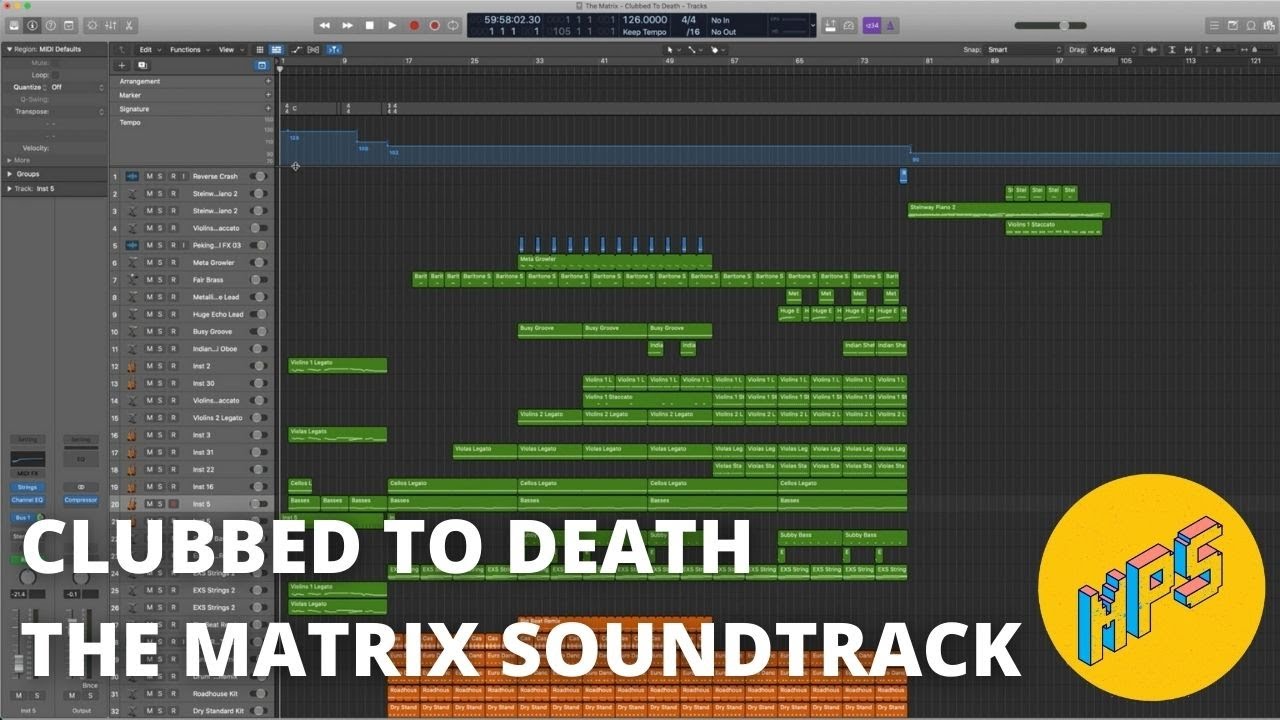Screen dimensions: 1280x720
Task: Open the Library panel icon
Action: click(x=14, y=25)
